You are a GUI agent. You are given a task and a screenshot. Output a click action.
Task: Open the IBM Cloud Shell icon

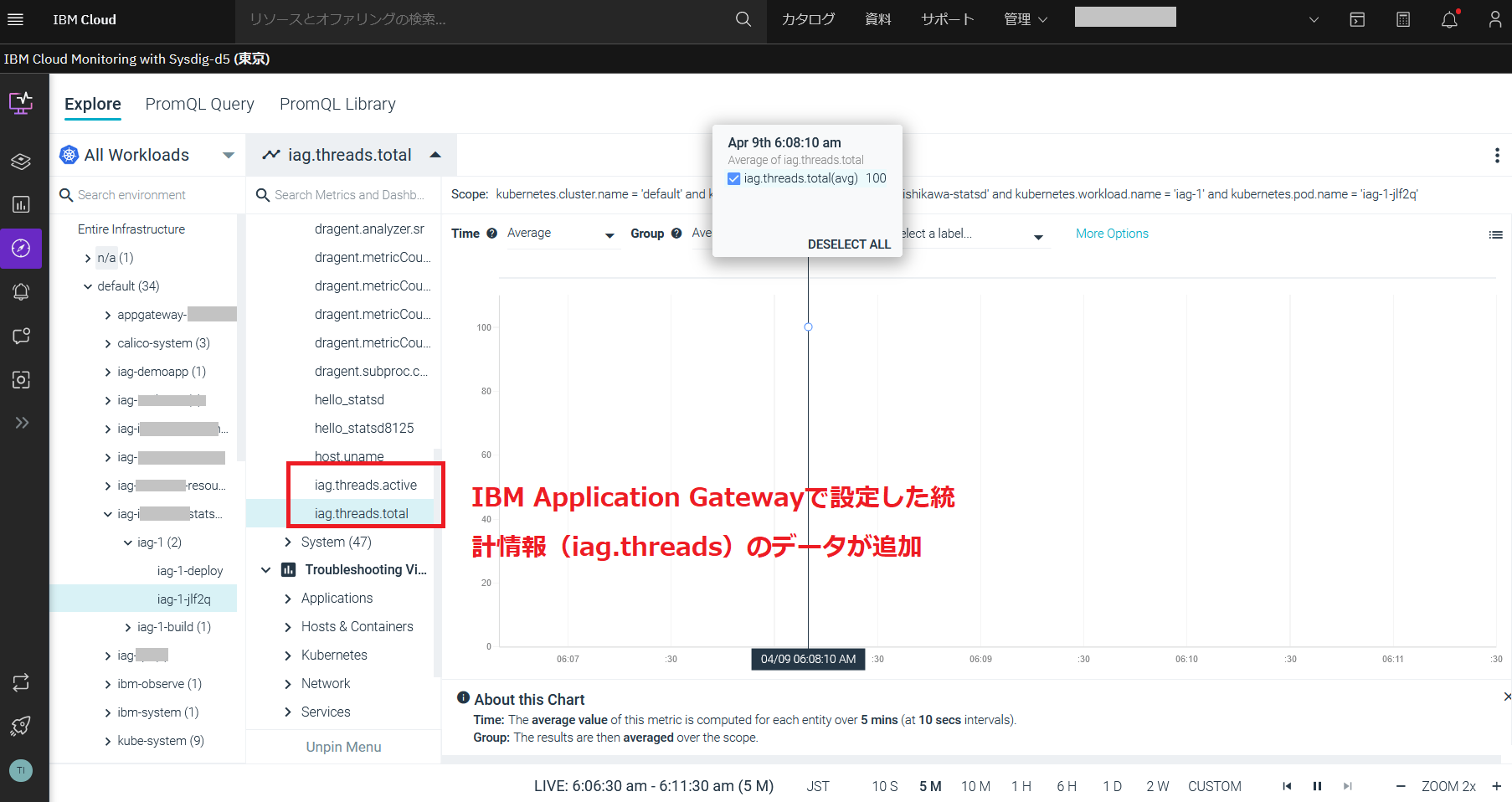[1357, 19]
